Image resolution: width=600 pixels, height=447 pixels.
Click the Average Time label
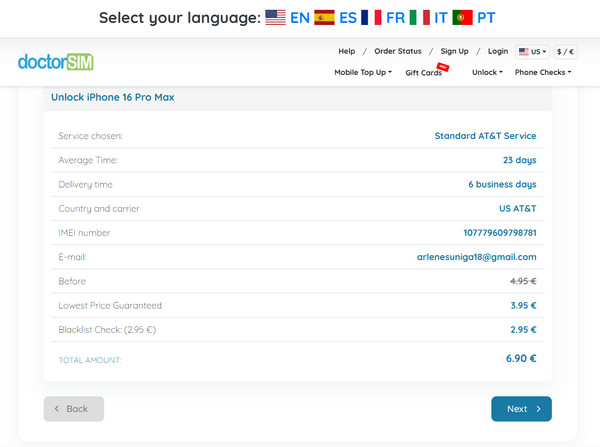tap(88, 160)
